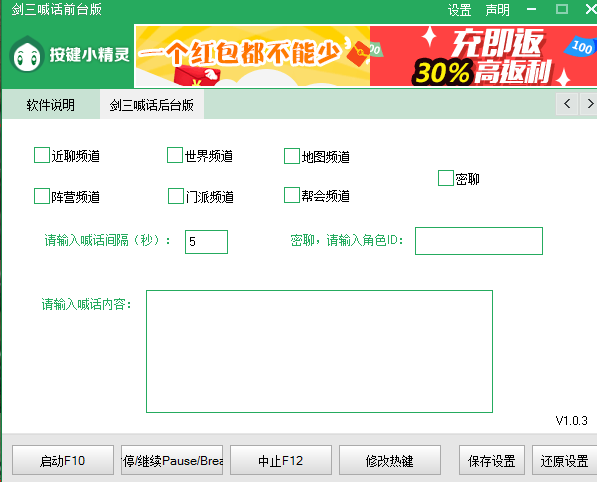Click the 剑三喊话前台版 window title

tap(56, 10)
